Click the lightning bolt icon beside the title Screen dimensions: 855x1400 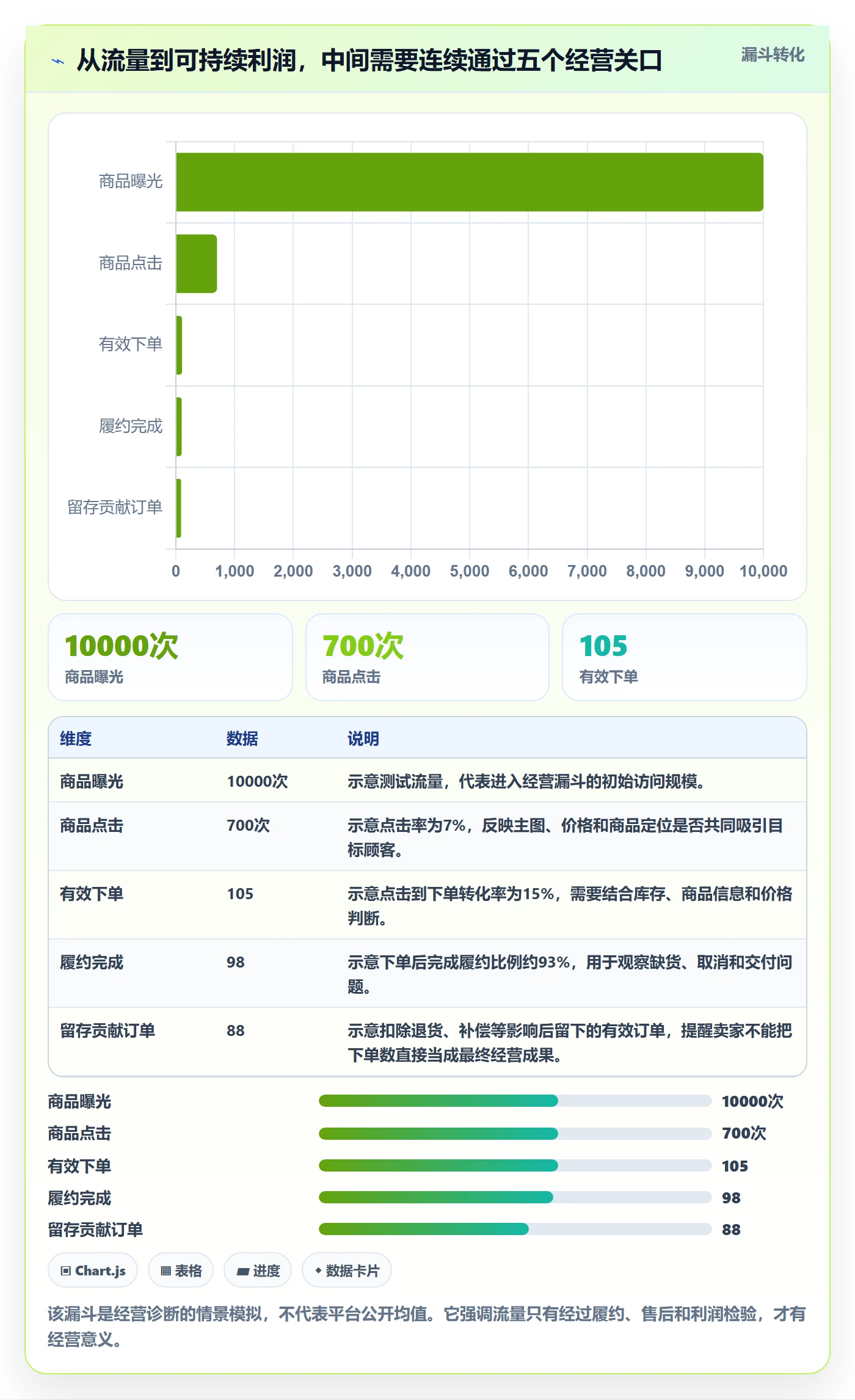point(58,61)
